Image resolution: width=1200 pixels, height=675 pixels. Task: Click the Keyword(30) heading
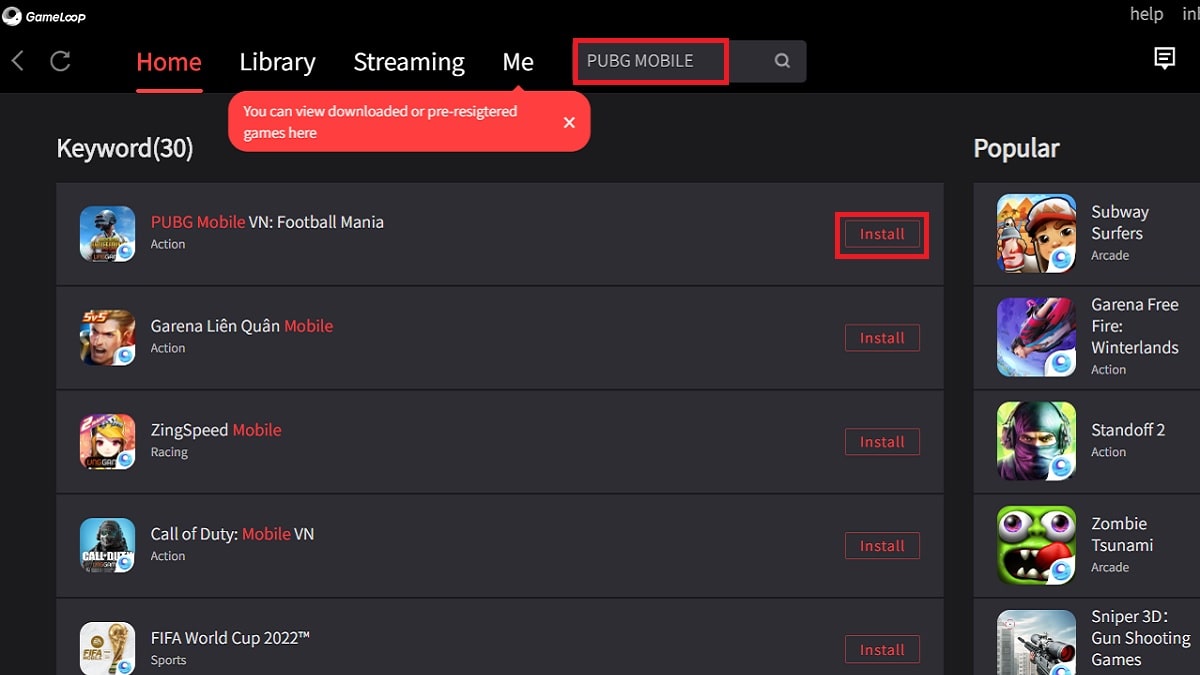[x=125, y=149]
